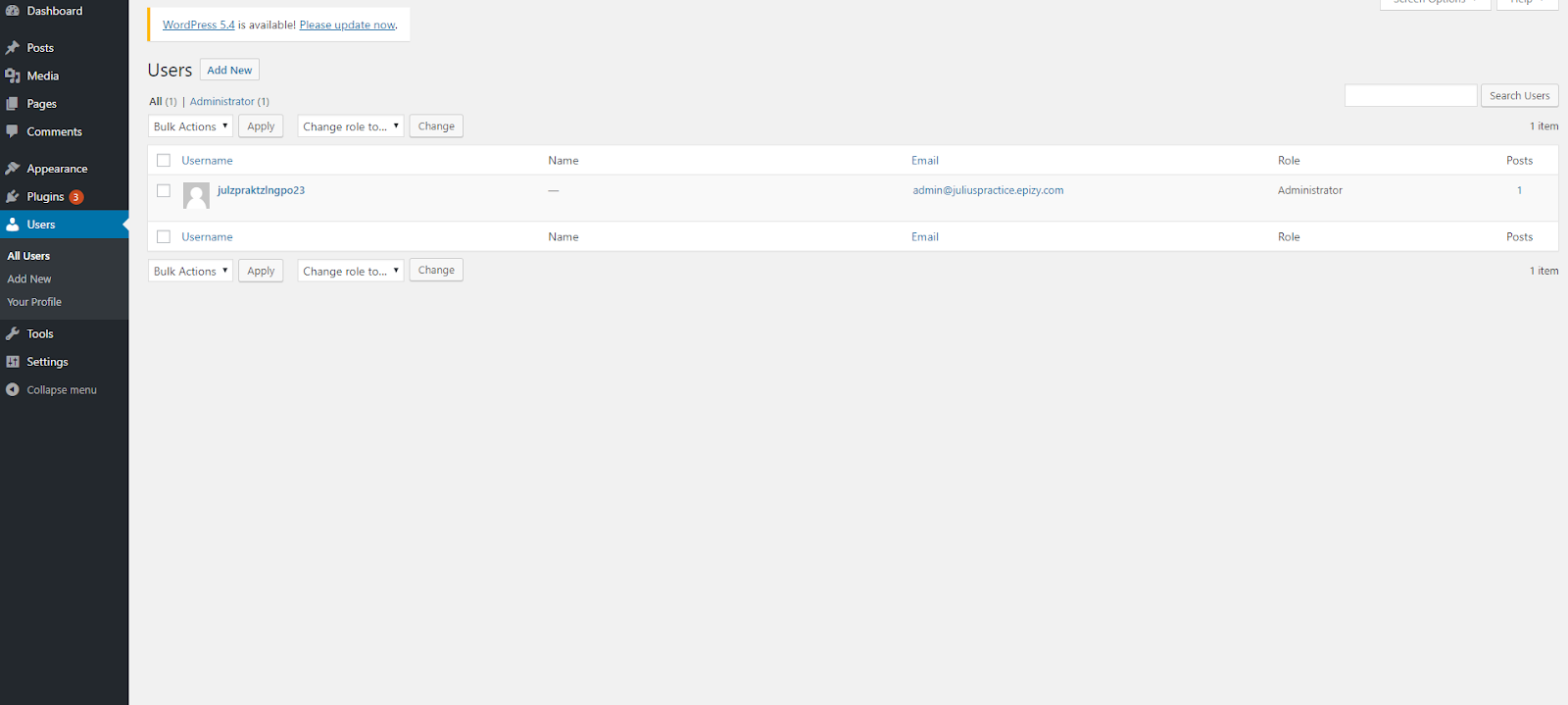Click the top Change button
This screenshot has height=705, width=1568.
[x=436, y=126]
